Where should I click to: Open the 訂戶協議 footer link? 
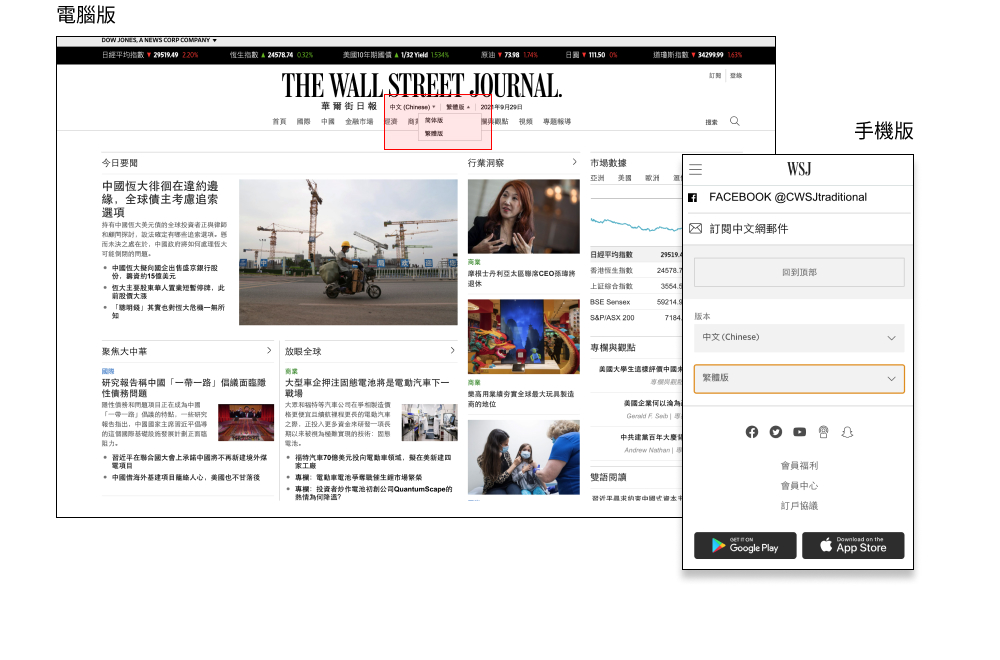pos(799,506)
